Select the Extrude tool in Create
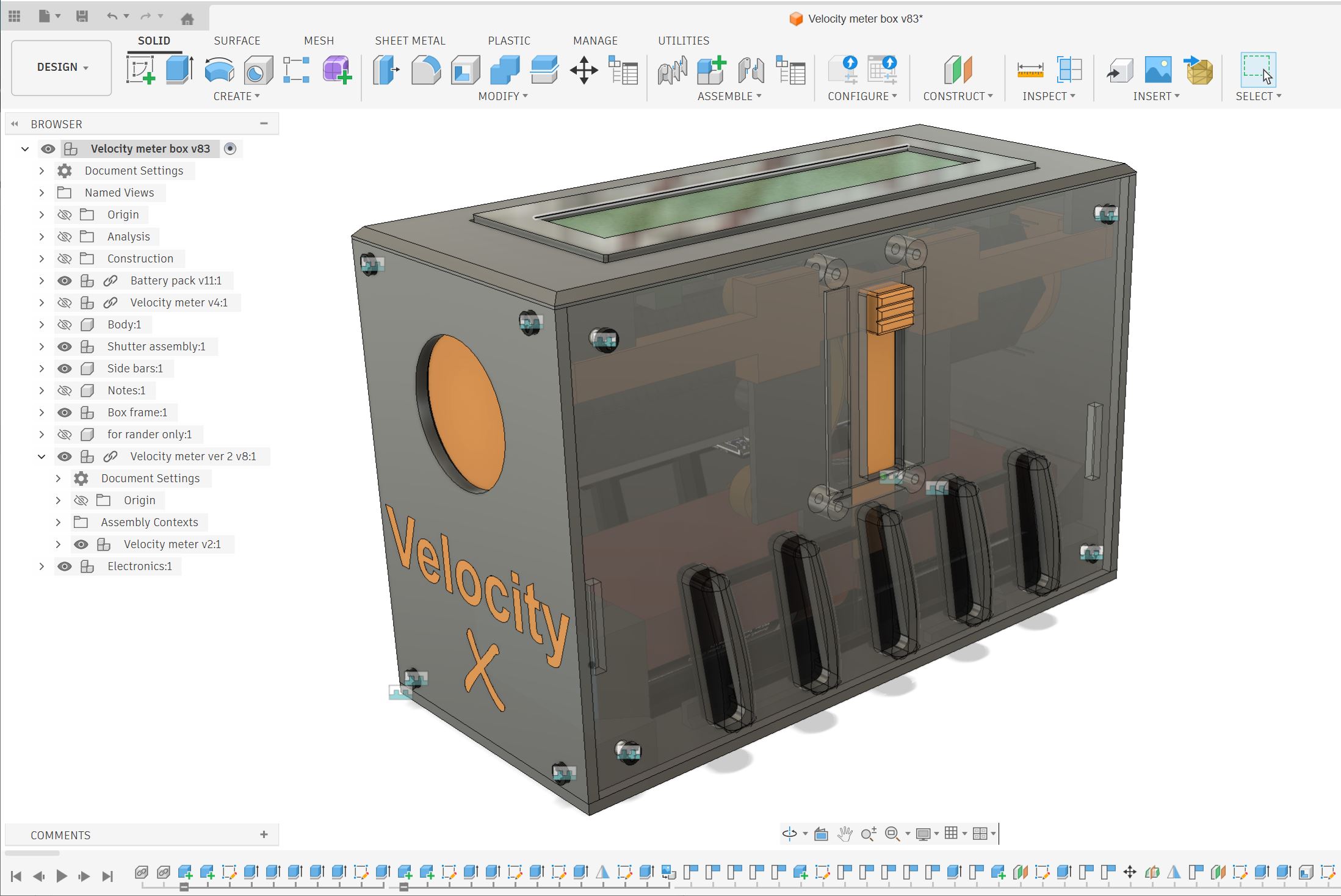1341x896 pixels. (x=179, y=70)
